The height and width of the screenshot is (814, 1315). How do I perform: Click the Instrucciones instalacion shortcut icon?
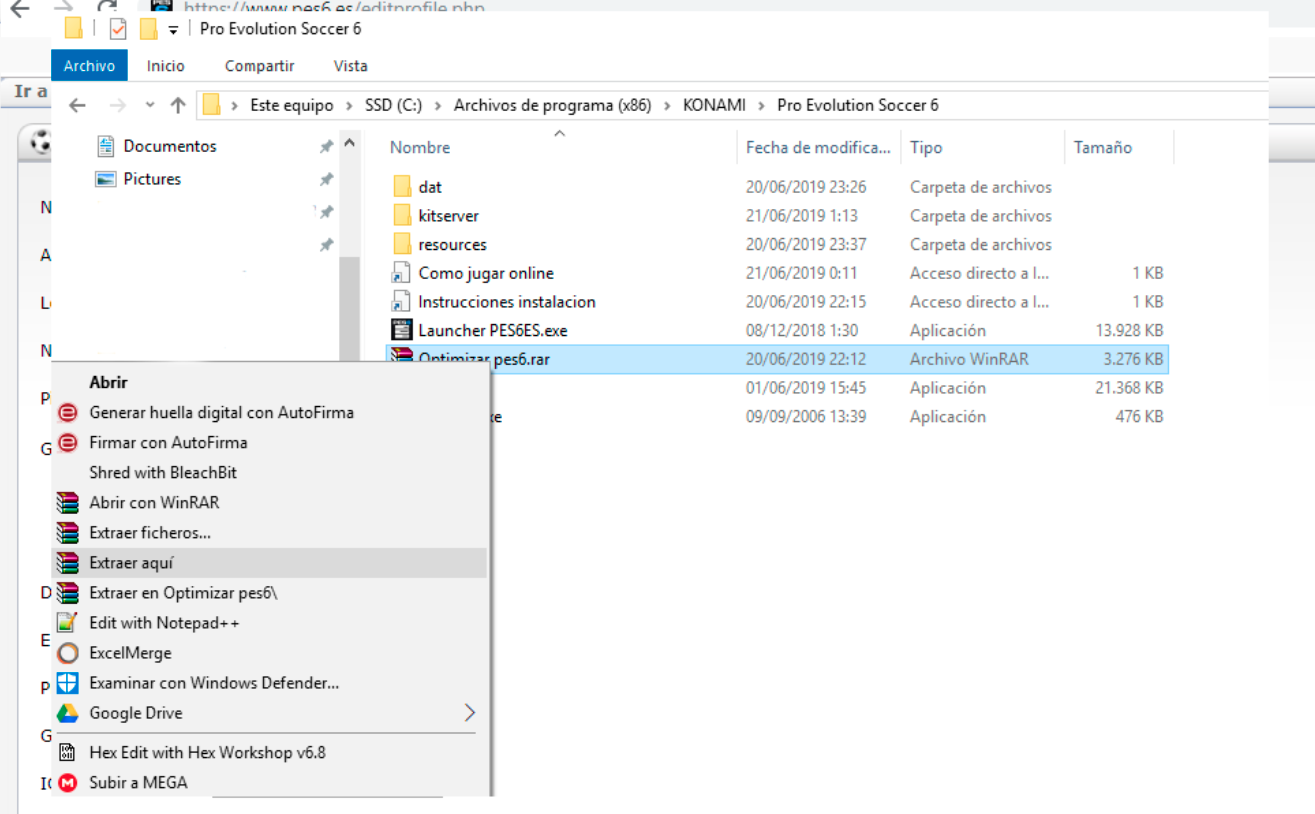pos(401,302)
